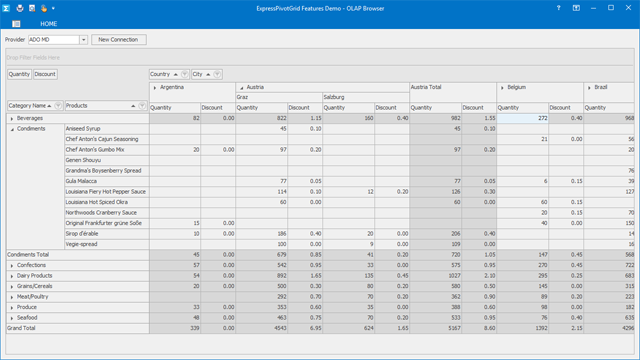This screenshot has height=360, width=640.
Task: Click the Quantity data field header
Action: [19, 74]
